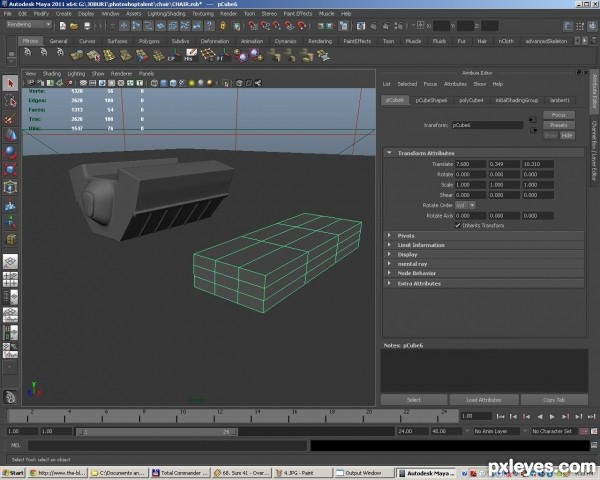Screen dimensions: 600x480
Task: Open the Create menu
Action: tap(64, 14)
